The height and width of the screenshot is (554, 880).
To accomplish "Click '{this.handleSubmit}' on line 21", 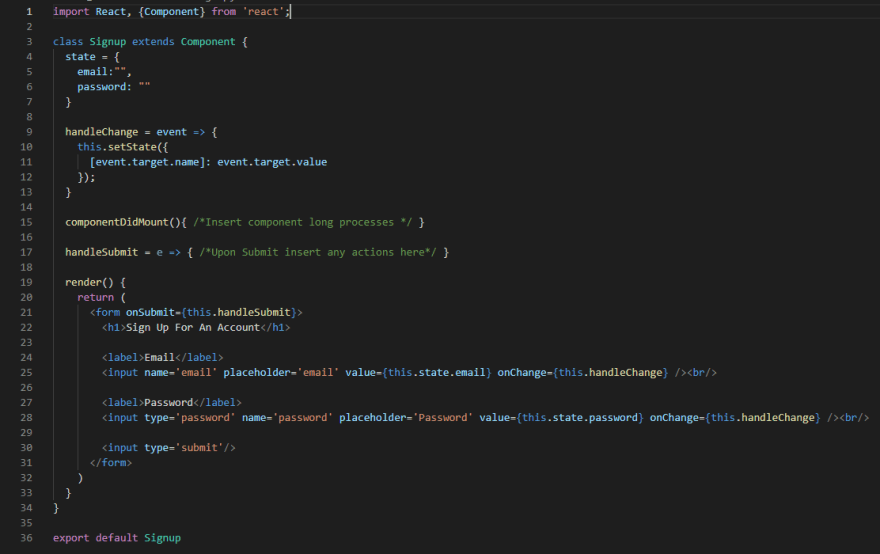I will point(239,313).
